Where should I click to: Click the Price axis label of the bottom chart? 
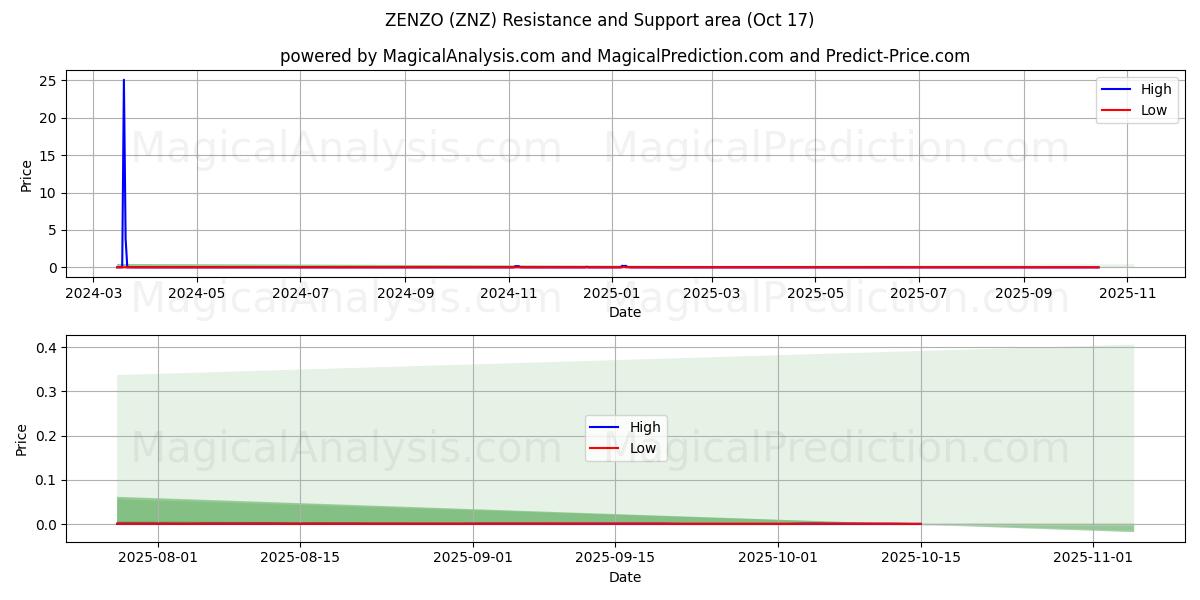pyautogui.click(x=22, y=439)
